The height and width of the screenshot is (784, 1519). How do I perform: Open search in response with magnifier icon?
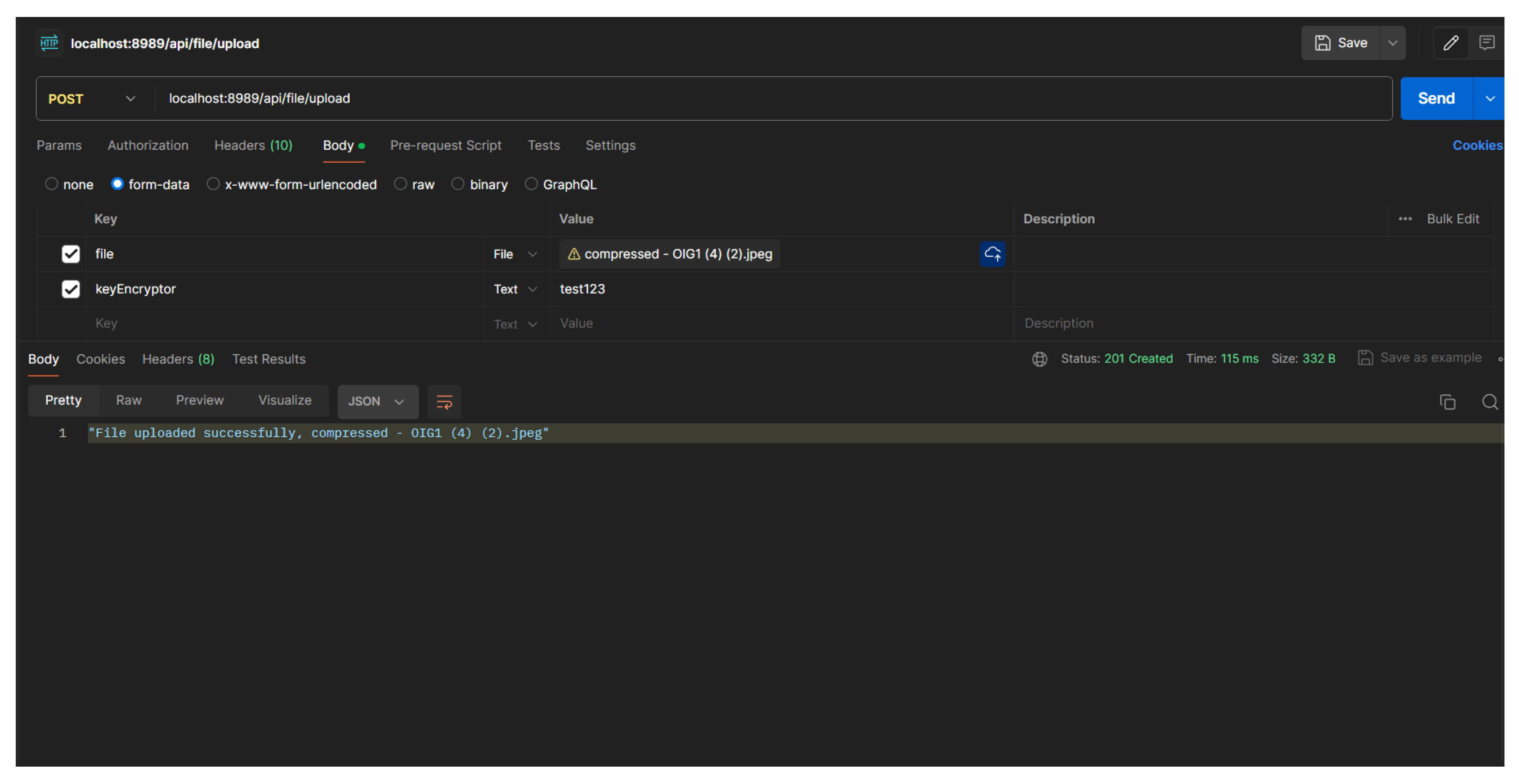pyautogui.click(x=1490, y=402)
